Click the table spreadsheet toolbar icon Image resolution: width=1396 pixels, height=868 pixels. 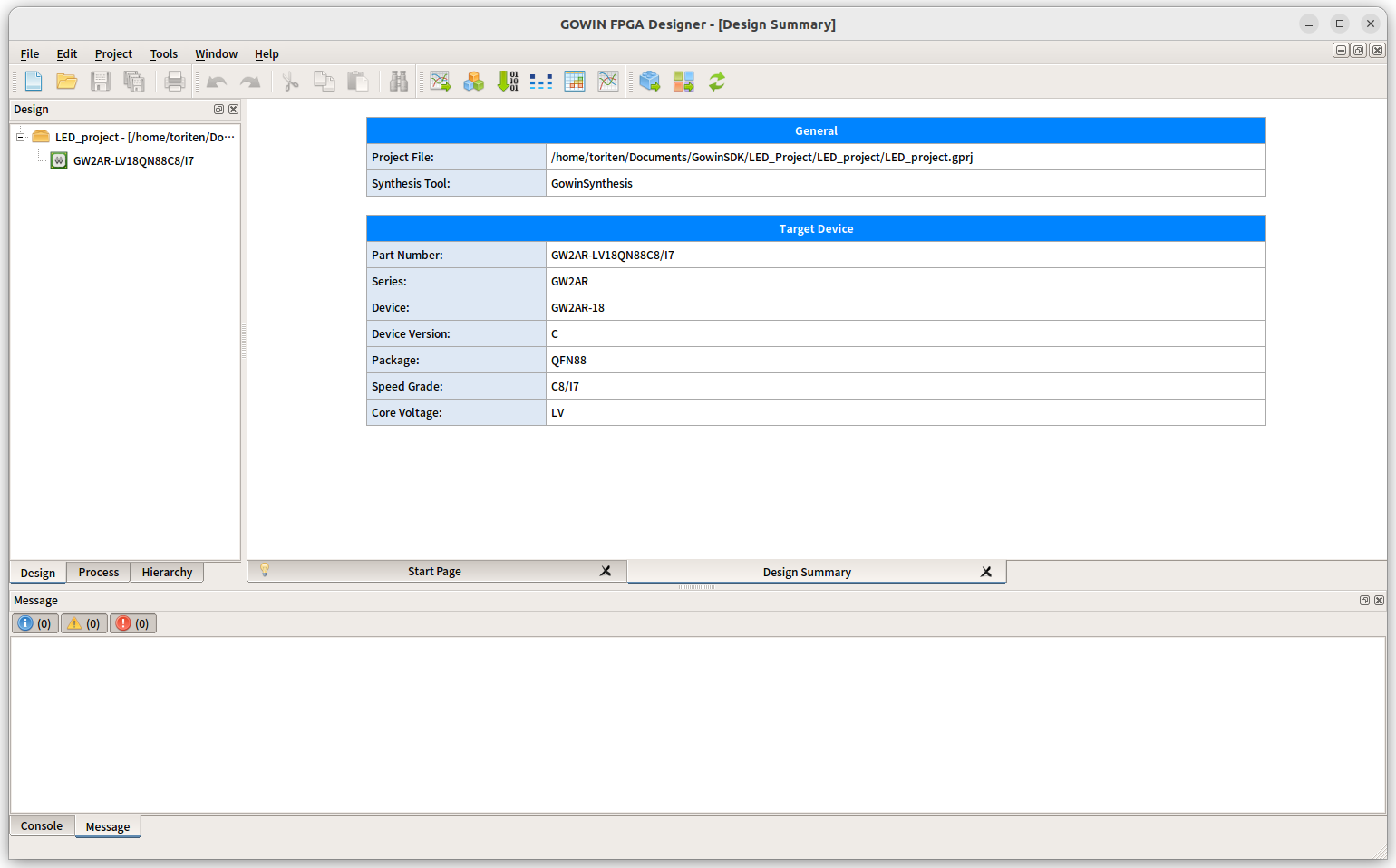tap(575, 82)
